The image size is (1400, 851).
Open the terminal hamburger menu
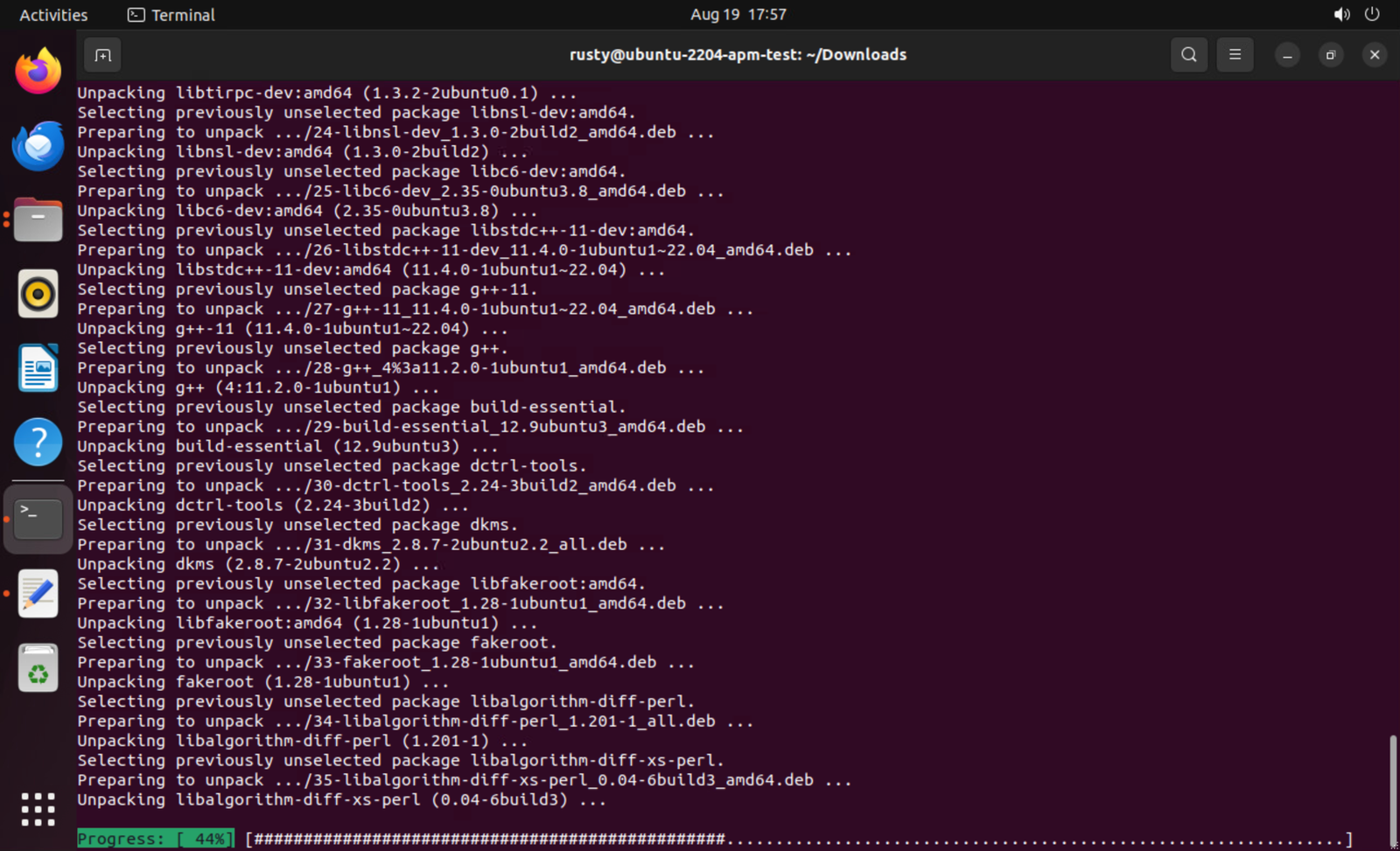coord(1235,55)
